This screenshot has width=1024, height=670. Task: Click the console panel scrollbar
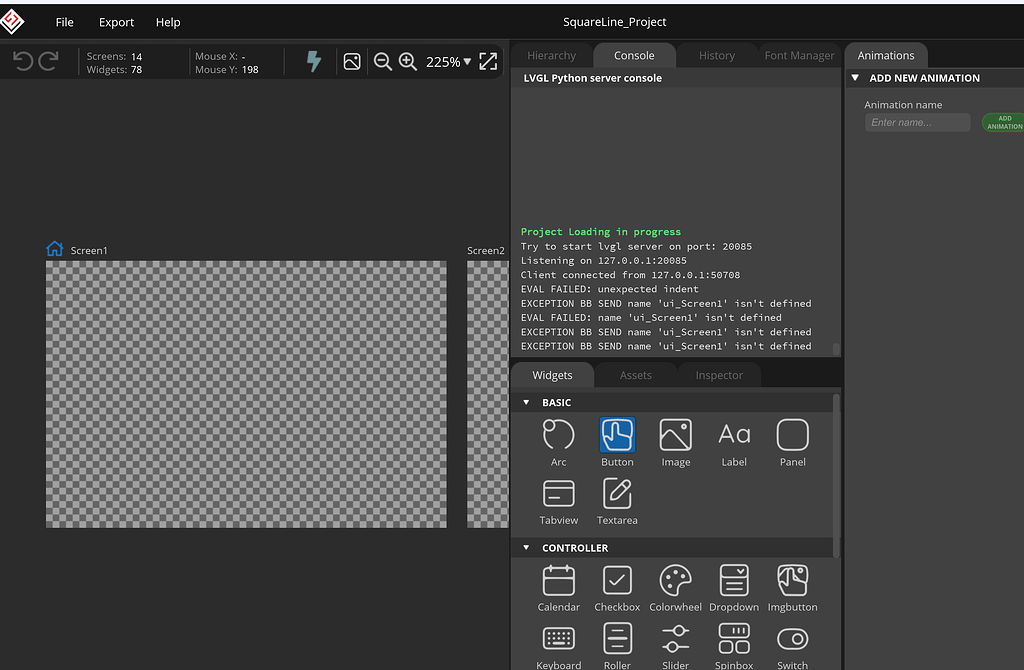click(x=836, y=349)
